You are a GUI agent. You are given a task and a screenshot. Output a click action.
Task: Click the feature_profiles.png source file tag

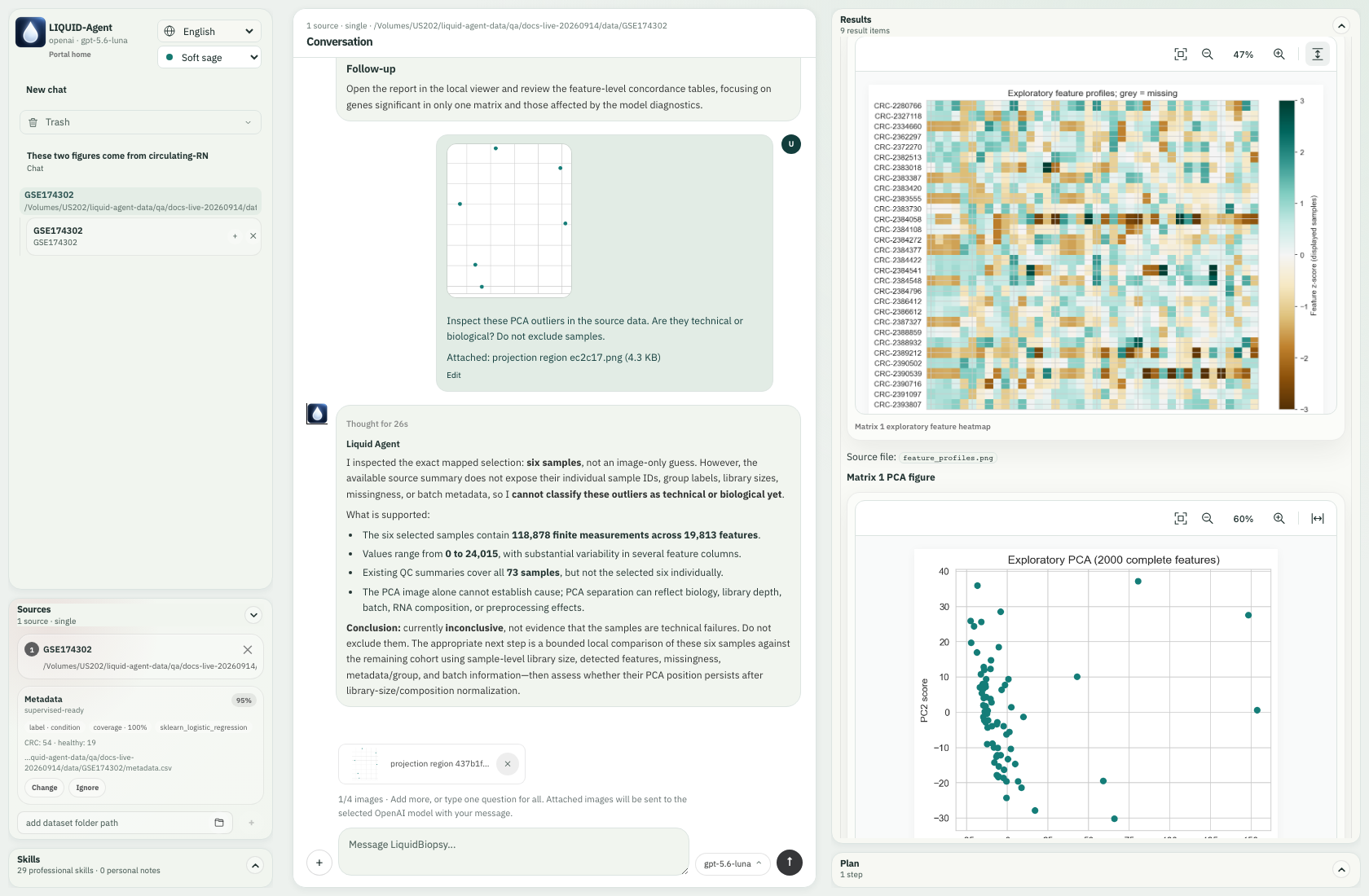(x=948, y=458)
